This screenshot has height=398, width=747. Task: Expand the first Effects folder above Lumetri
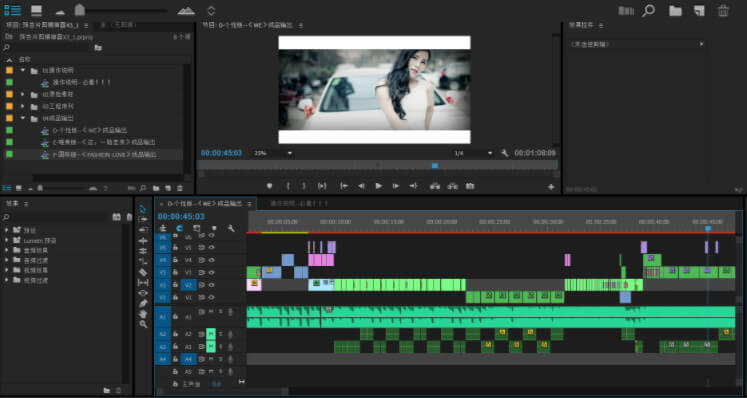[6, 230]
